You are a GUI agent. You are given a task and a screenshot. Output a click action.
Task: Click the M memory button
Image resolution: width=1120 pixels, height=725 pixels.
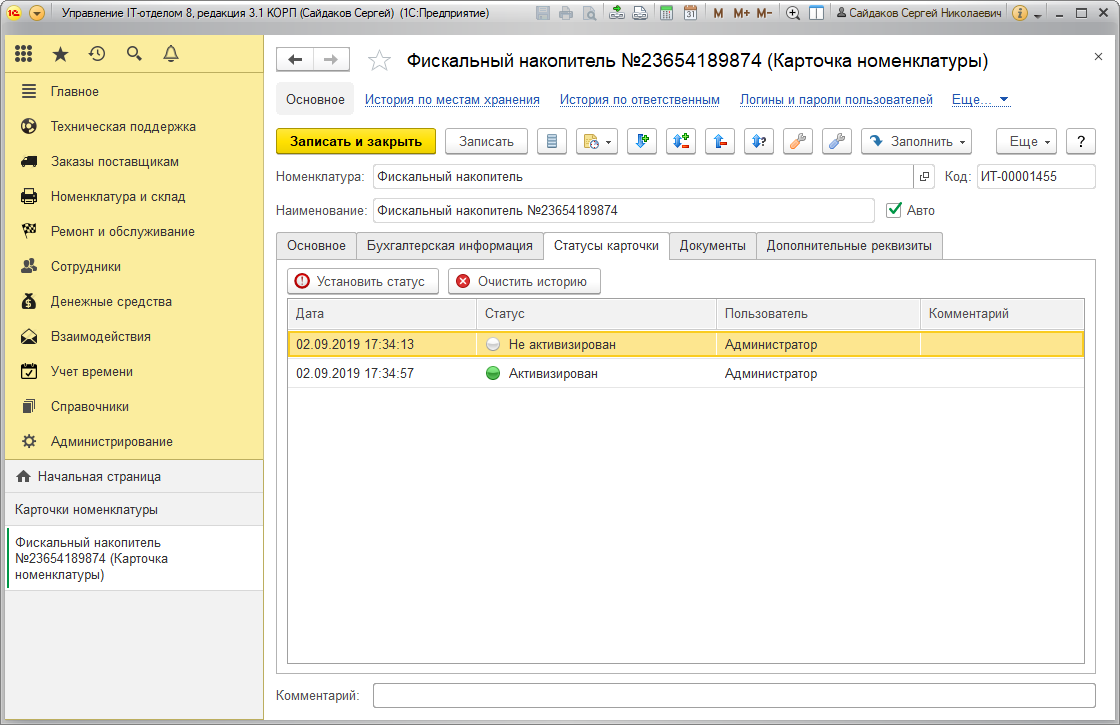pos(719,13)
